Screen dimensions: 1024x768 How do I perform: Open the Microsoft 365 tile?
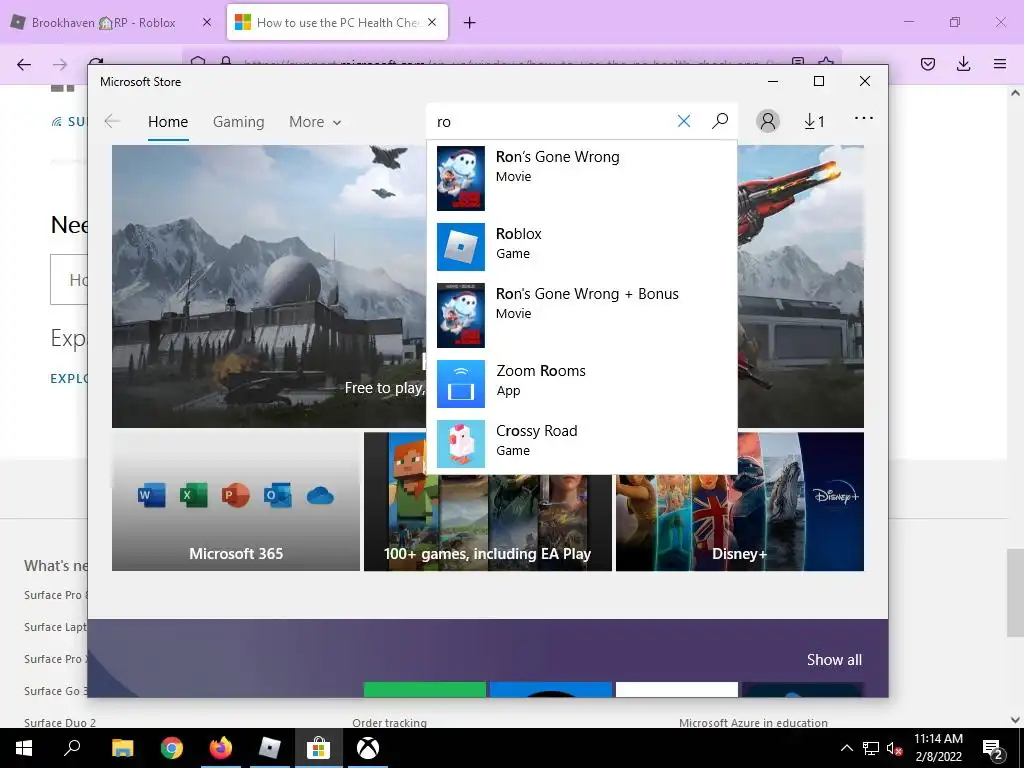point(236,502)
